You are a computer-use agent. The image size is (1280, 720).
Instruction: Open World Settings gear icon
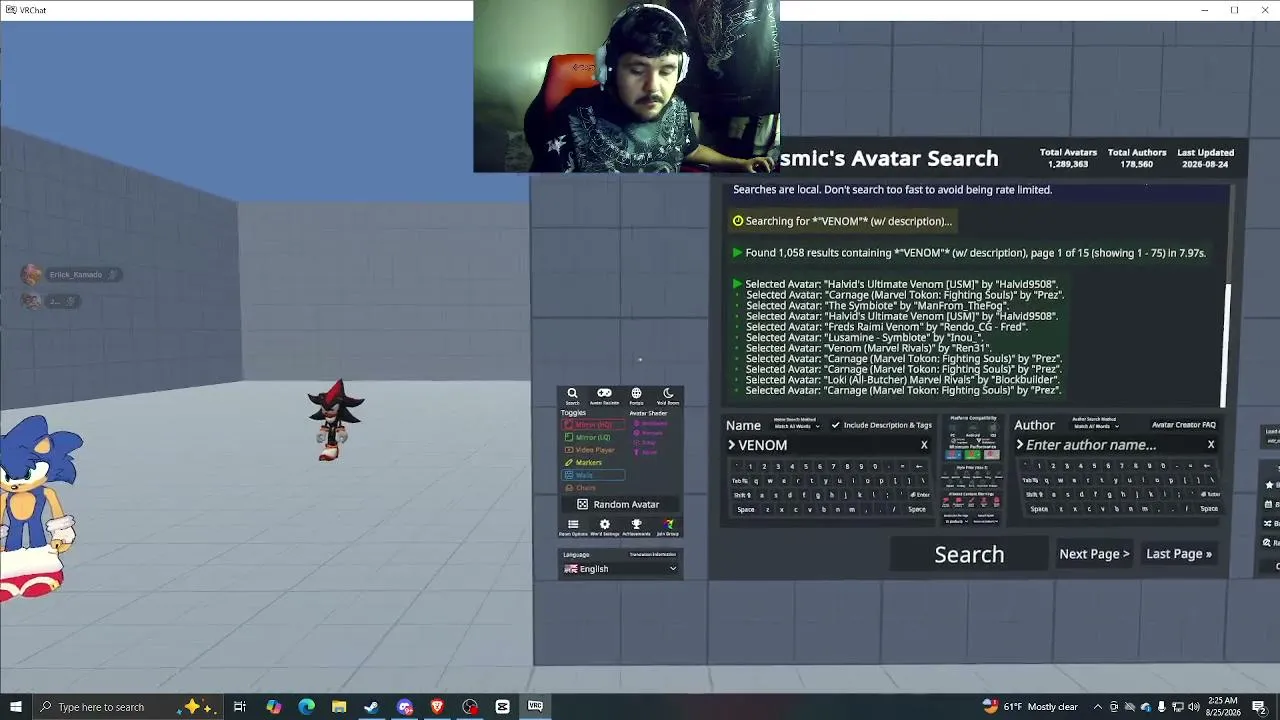pos(604,527)
